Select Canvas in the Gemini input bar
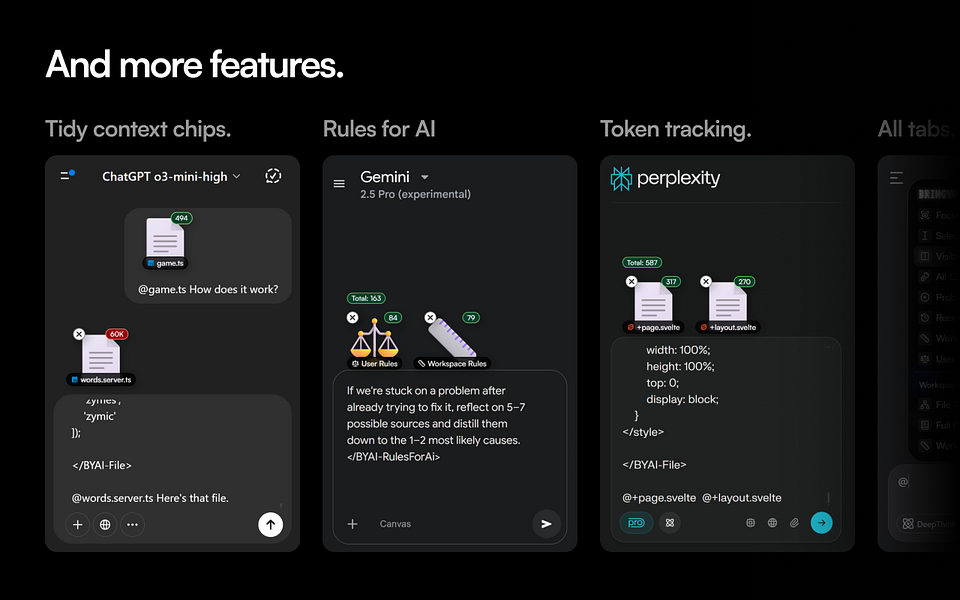The width and height of the screenshot is (960, 600). 396,524
